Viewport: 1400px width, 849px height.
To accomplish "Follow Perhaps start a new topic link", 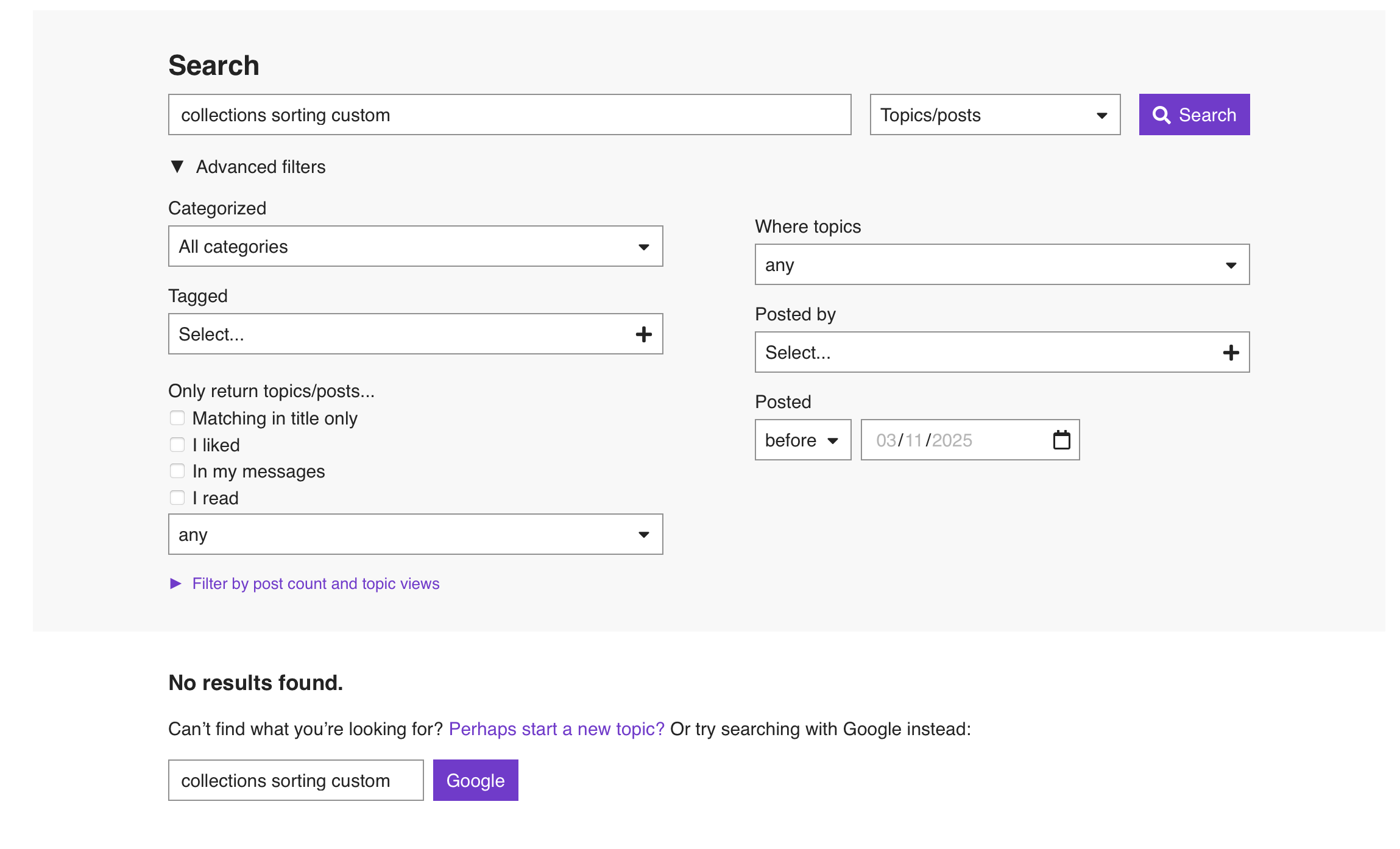I will tap(556, 729).
